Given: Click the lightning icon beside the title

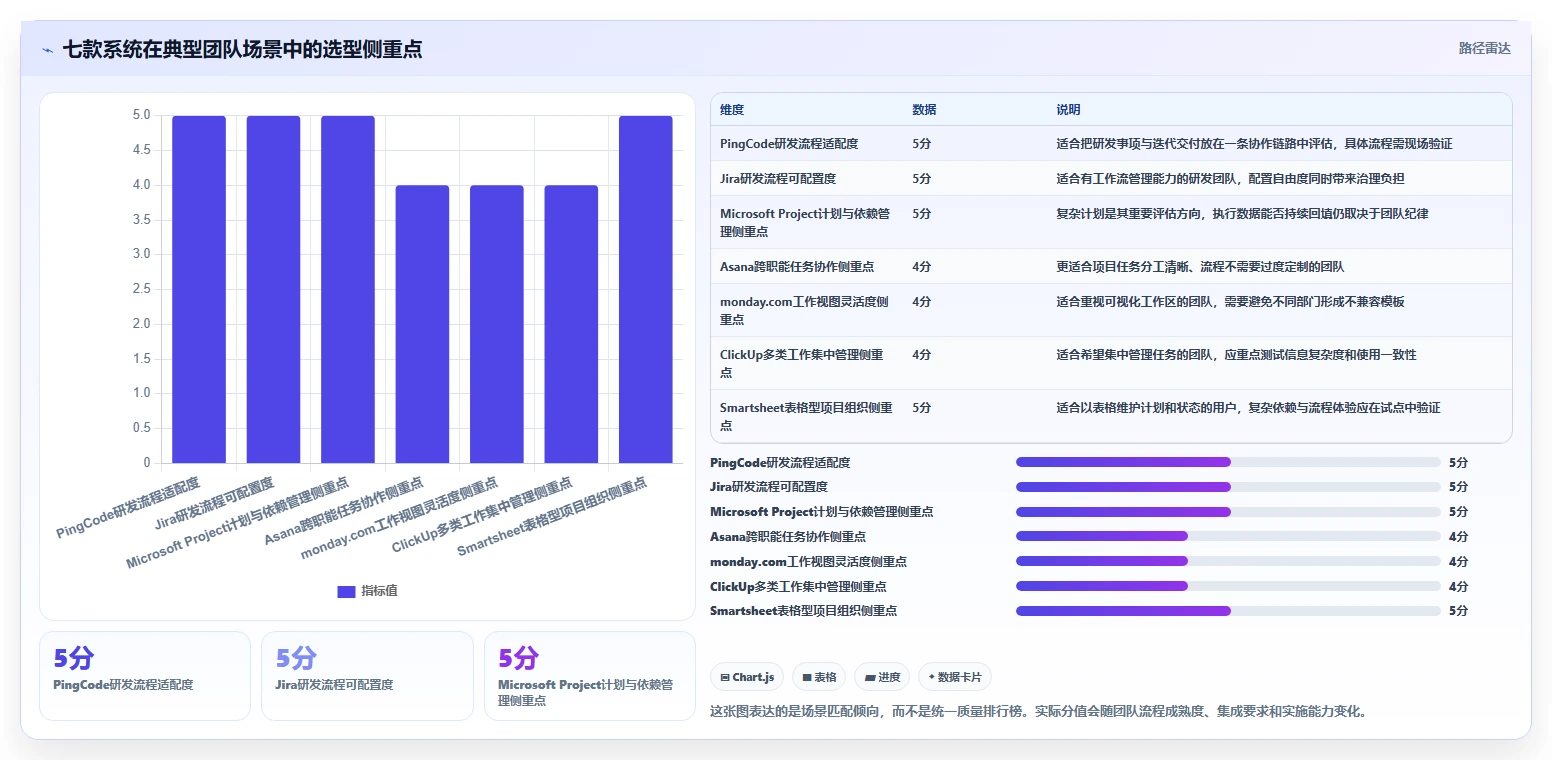Looking at the screenshot, I should point(47,49).
